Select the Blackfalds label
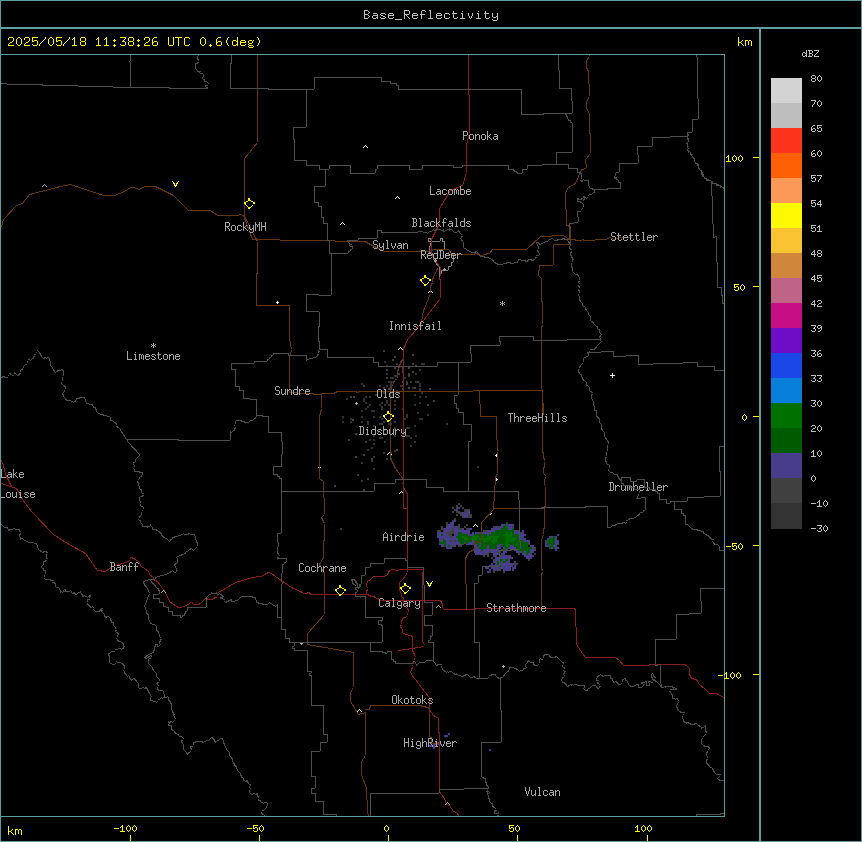Screen dimensions: 862x842 click(441, 223)
